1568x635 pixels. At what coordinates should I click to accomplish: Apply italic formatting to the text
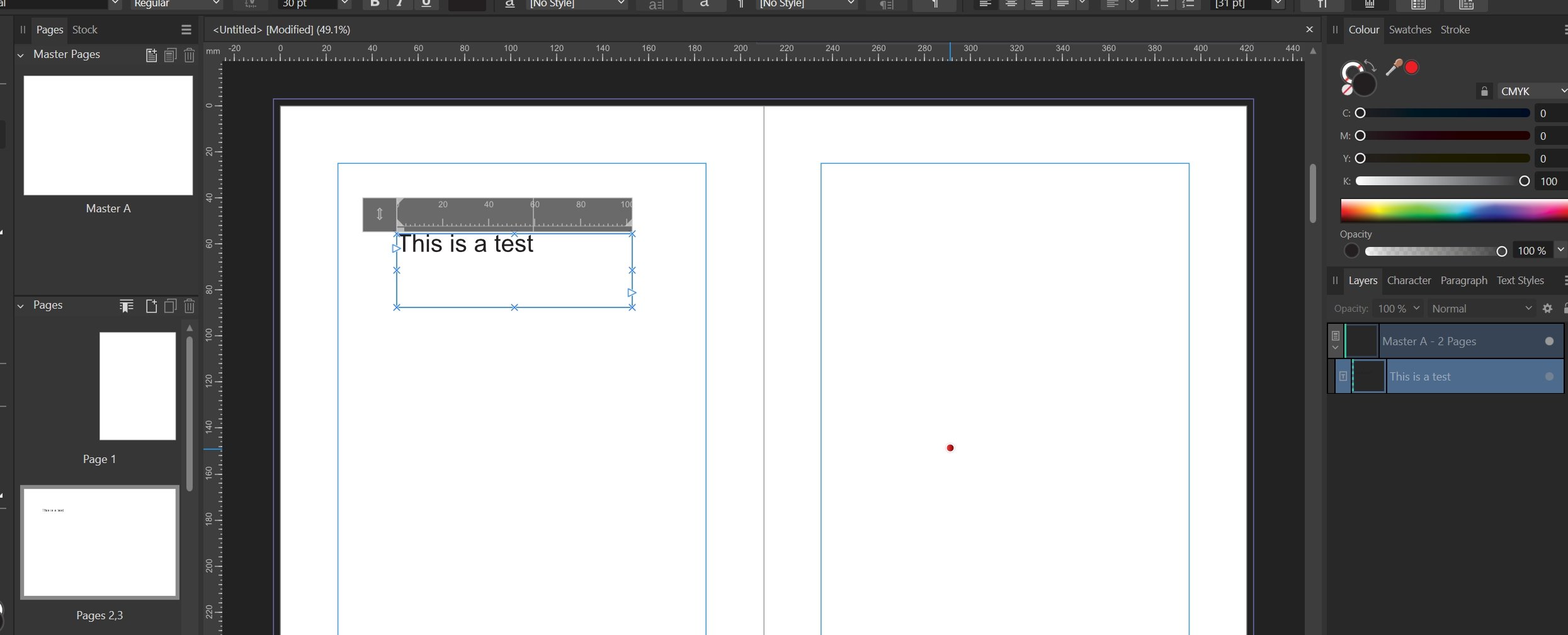[x=400, y=3]
